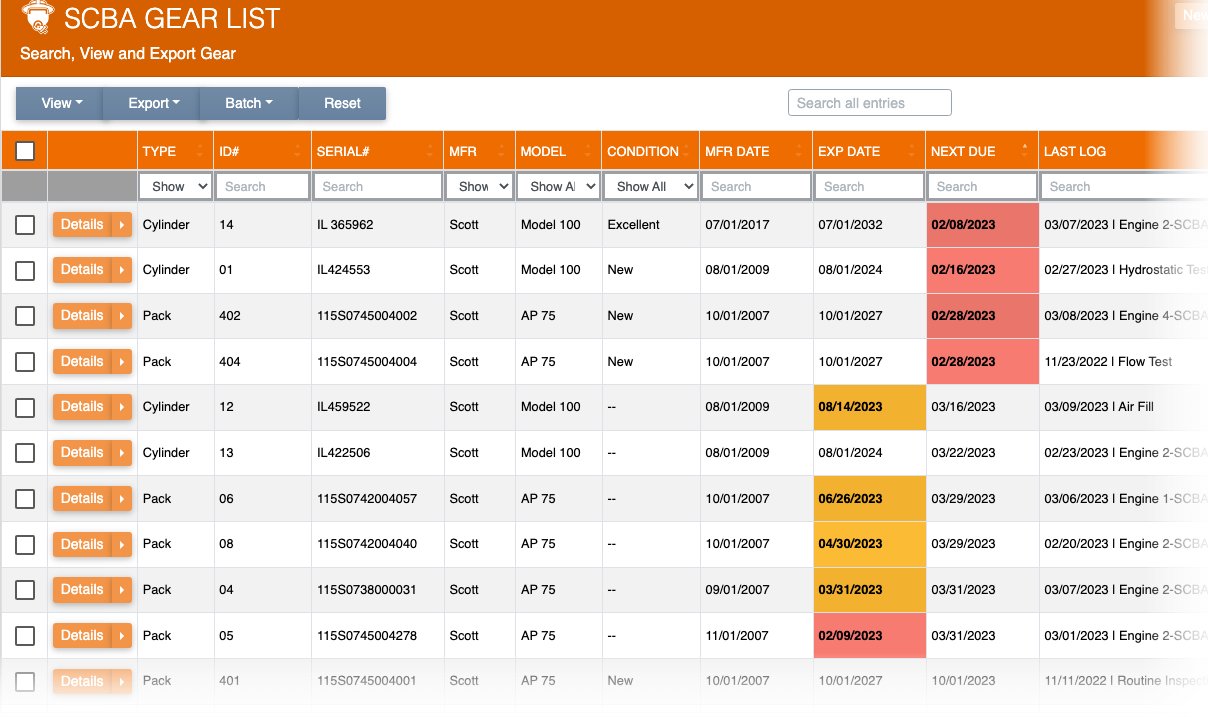
Task: Click the red 02/08/2023 next due cell
Action: [x=982, y=225]
